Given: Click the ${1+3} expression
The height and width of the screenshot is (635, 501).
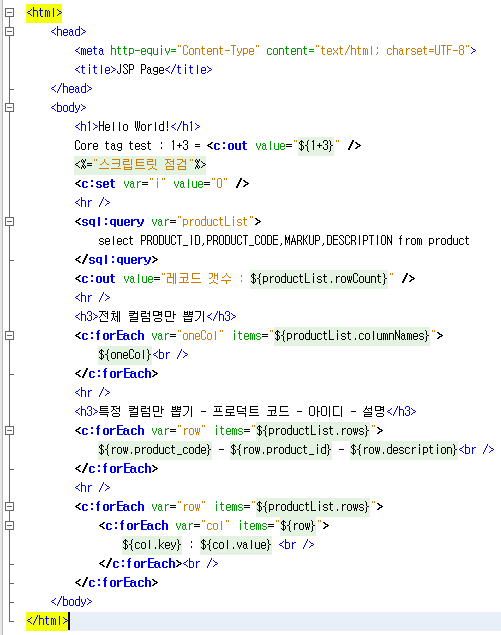Looking at the screenshot, I should [x=316, y=146].
